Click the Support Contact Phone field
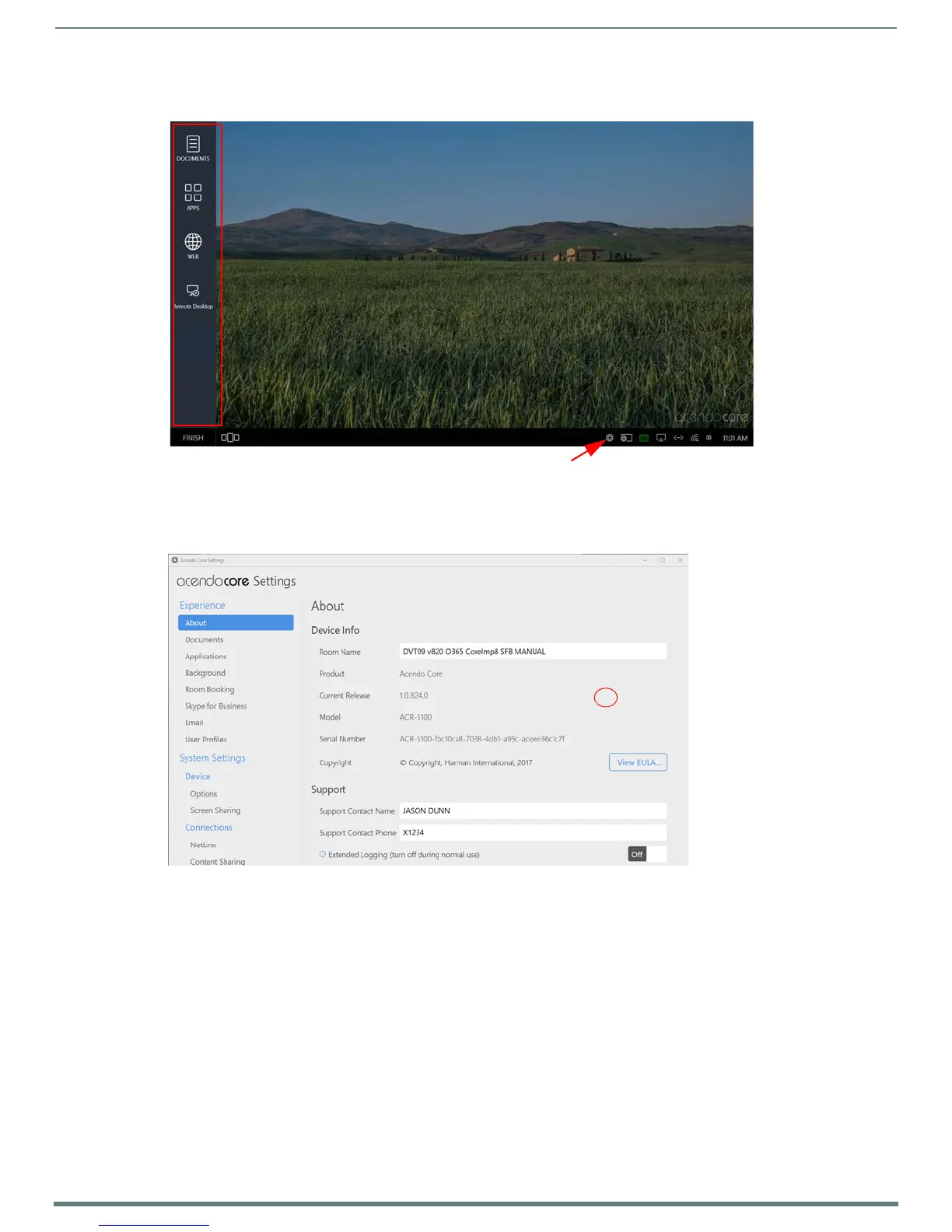The height and width of the screenshot is (1232, 952). coord(533,833)
